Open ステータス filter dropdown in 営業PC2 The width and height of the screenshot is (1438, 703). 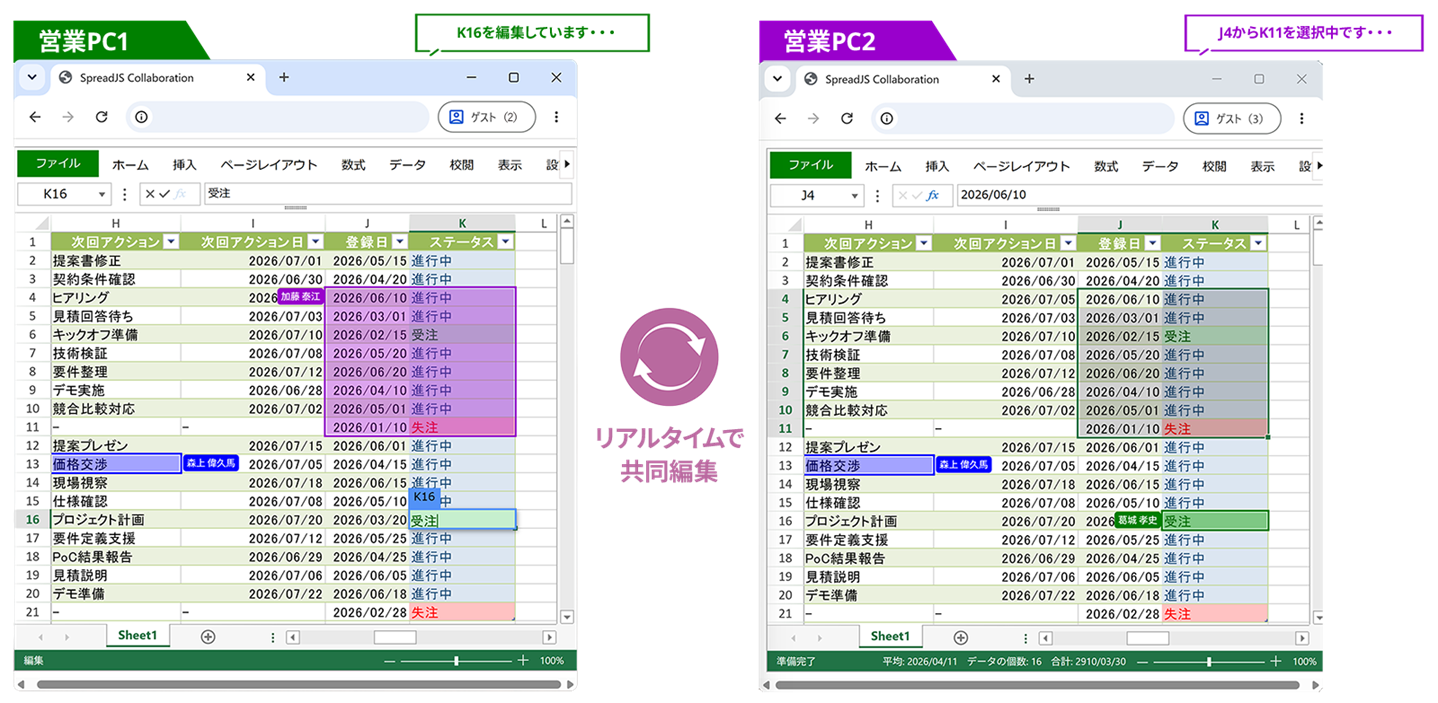[1258, 243]
